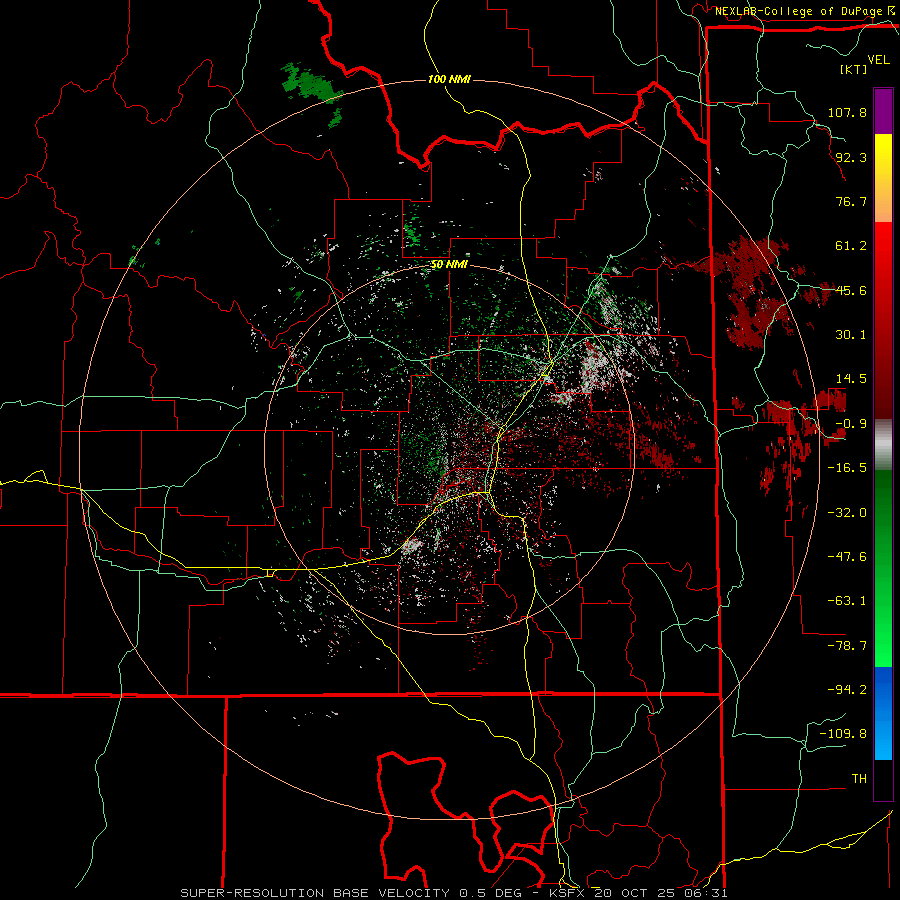The image size is (900, 900).
Task: Click the [KT] units label
Action: click(853, 69)
